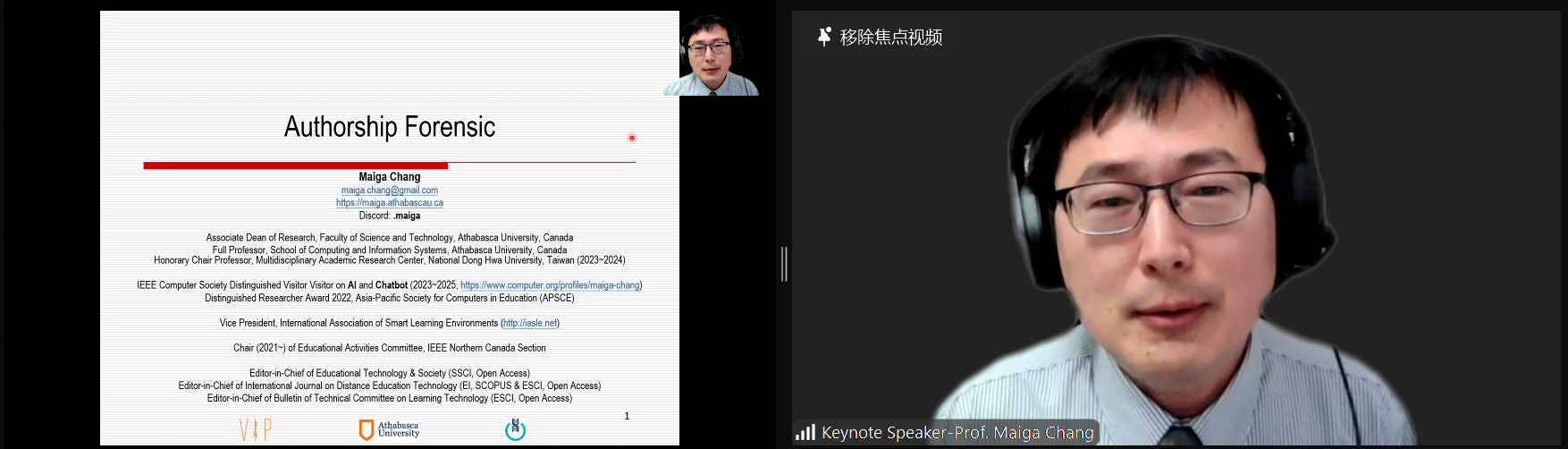
Task: Click the teal circular DNA logo
Action: coord(515,430)
